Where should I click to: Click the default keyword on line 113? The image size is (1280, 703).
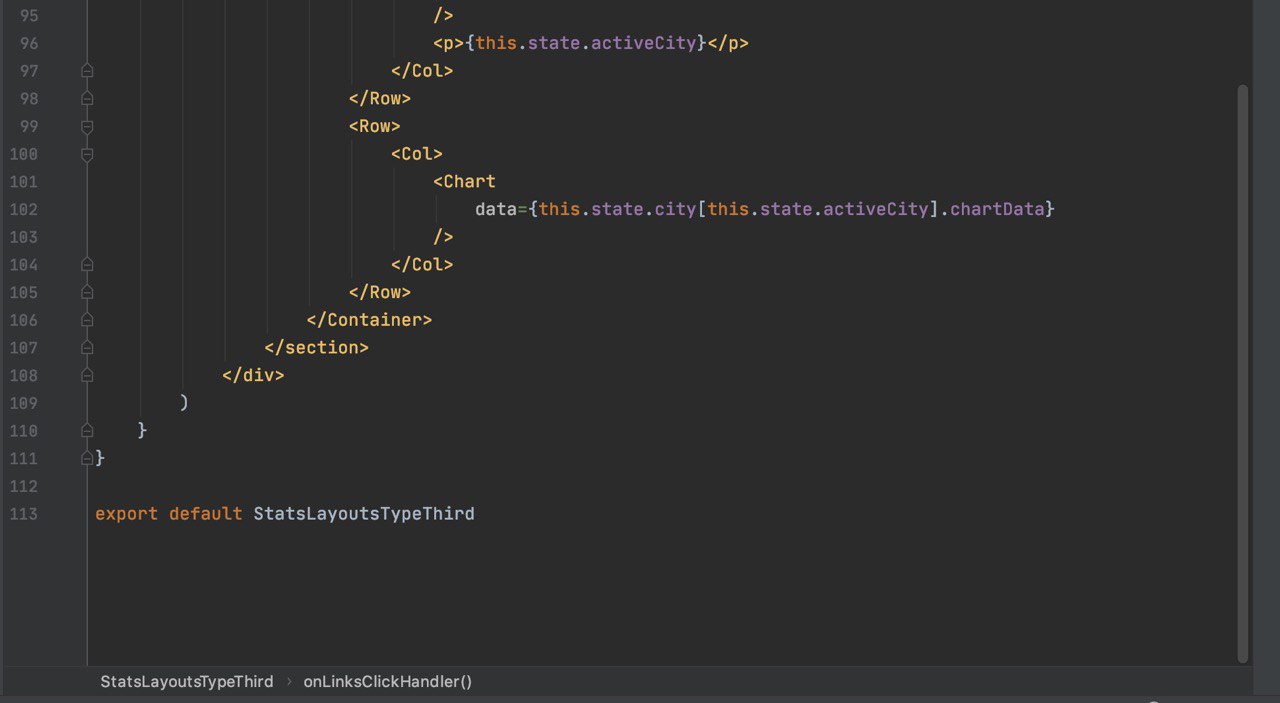[x=206, y=514]
